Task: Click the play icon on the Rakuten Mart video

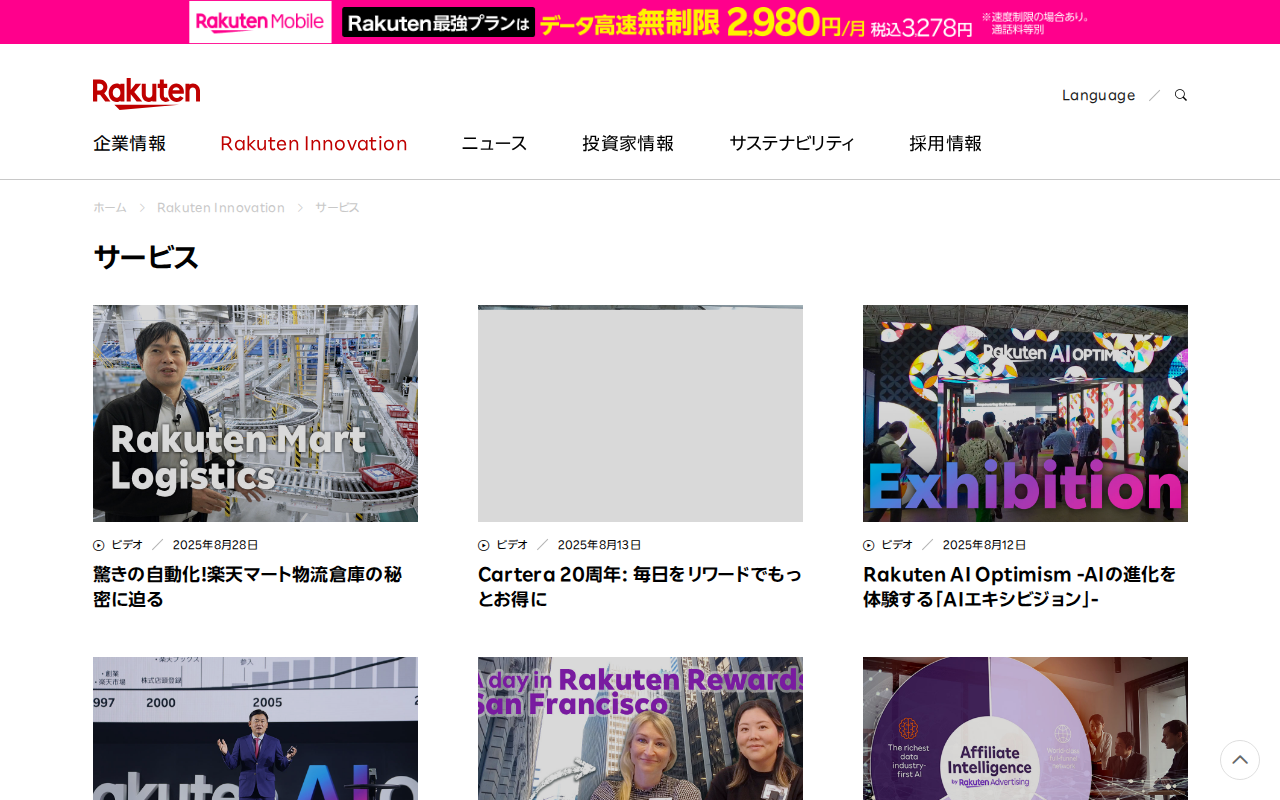Action: [95, 544]
